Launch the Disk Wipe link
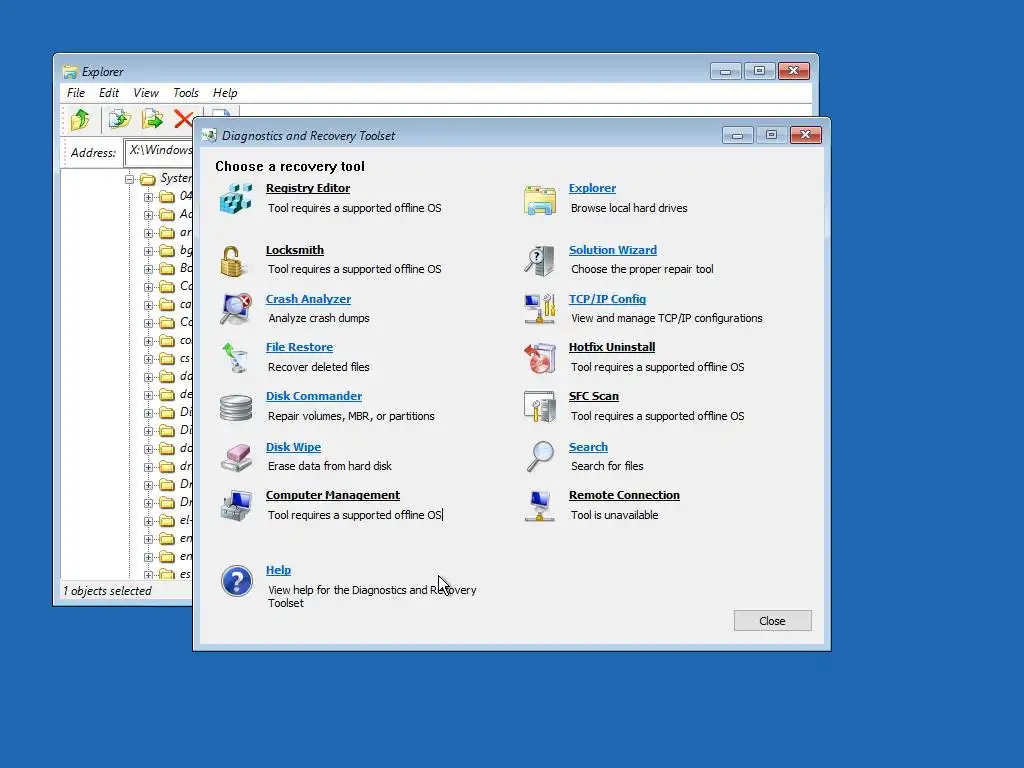 coord(293,447)
